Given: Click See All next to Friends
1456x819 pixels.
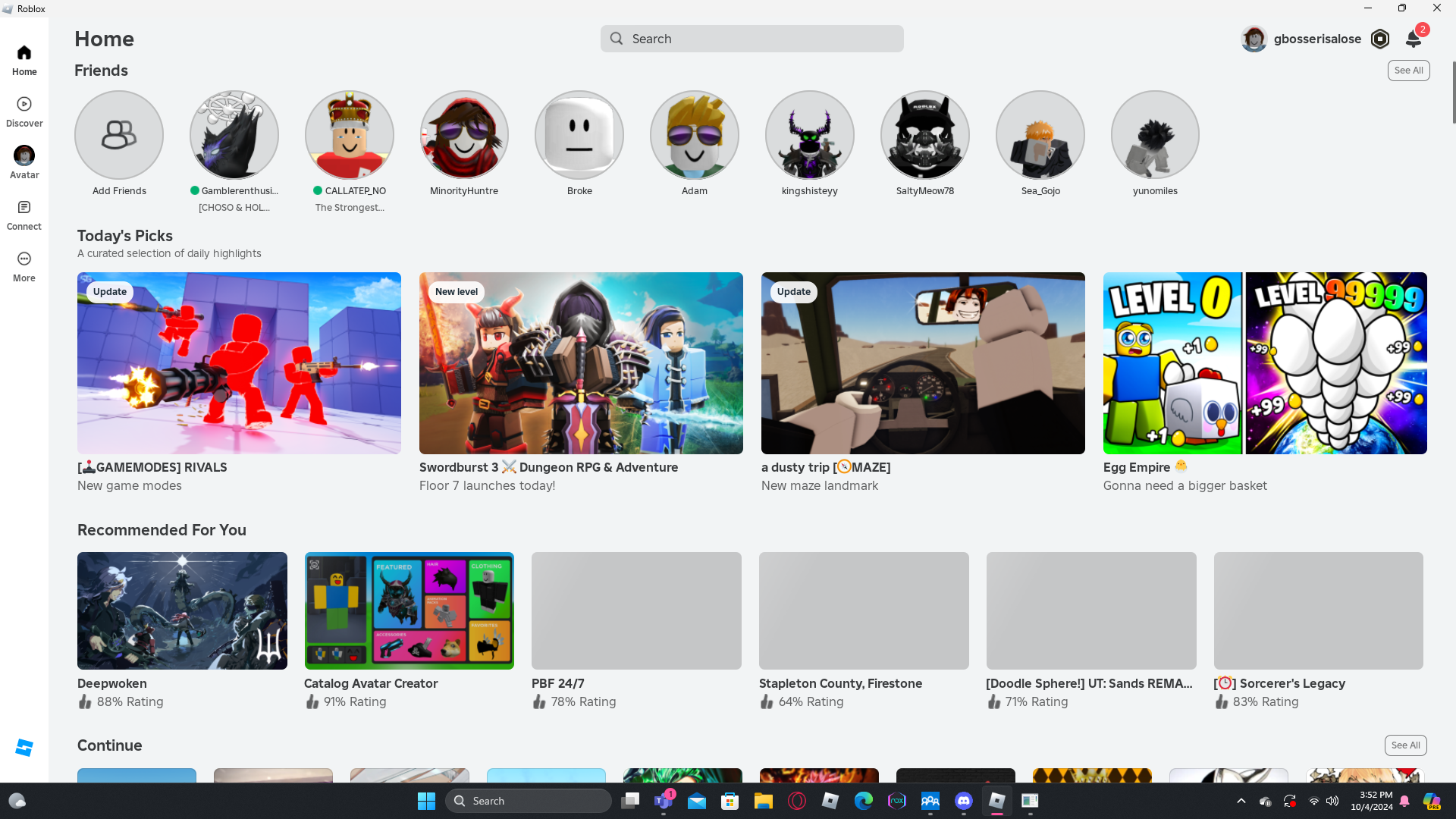Looking at the screenshot, I should [x=1408, y=71].
